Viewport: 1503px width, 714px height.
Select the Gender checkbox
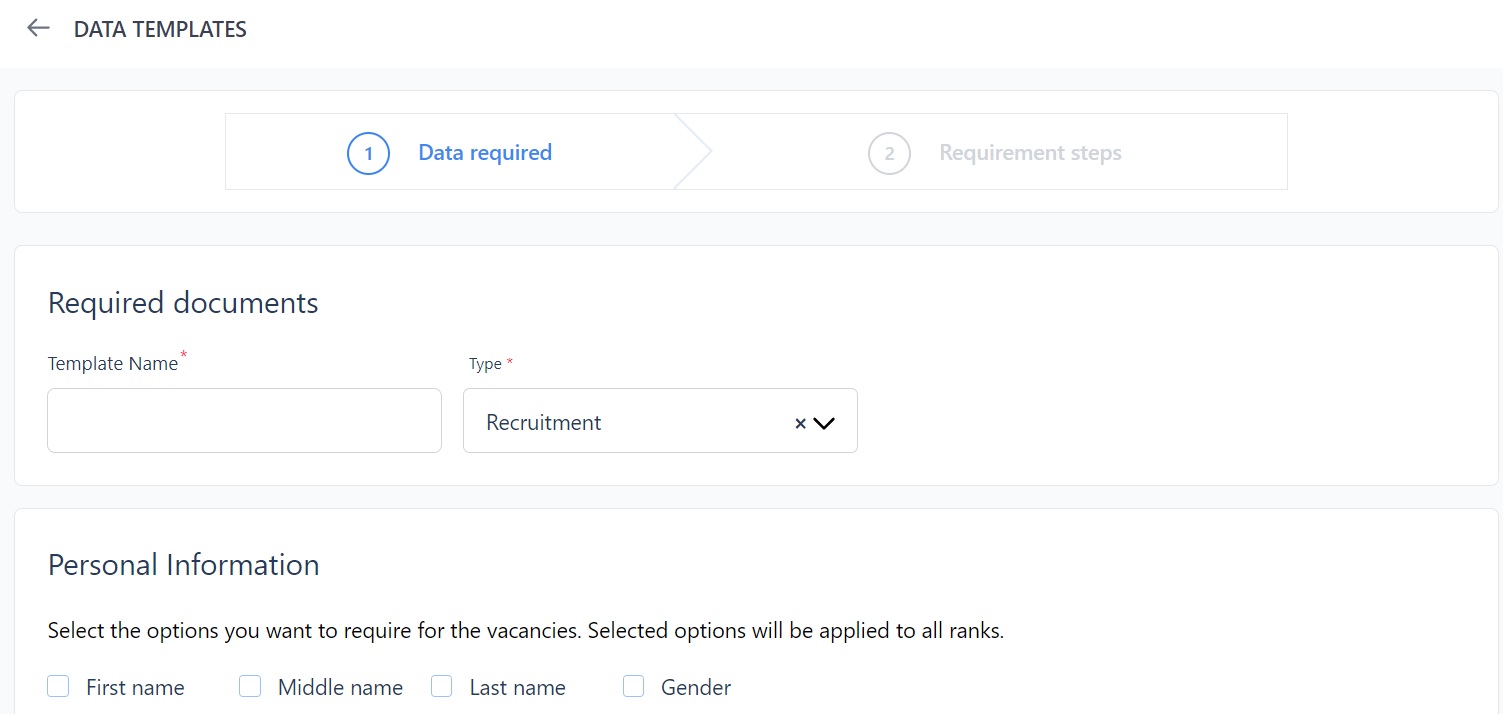634,686
